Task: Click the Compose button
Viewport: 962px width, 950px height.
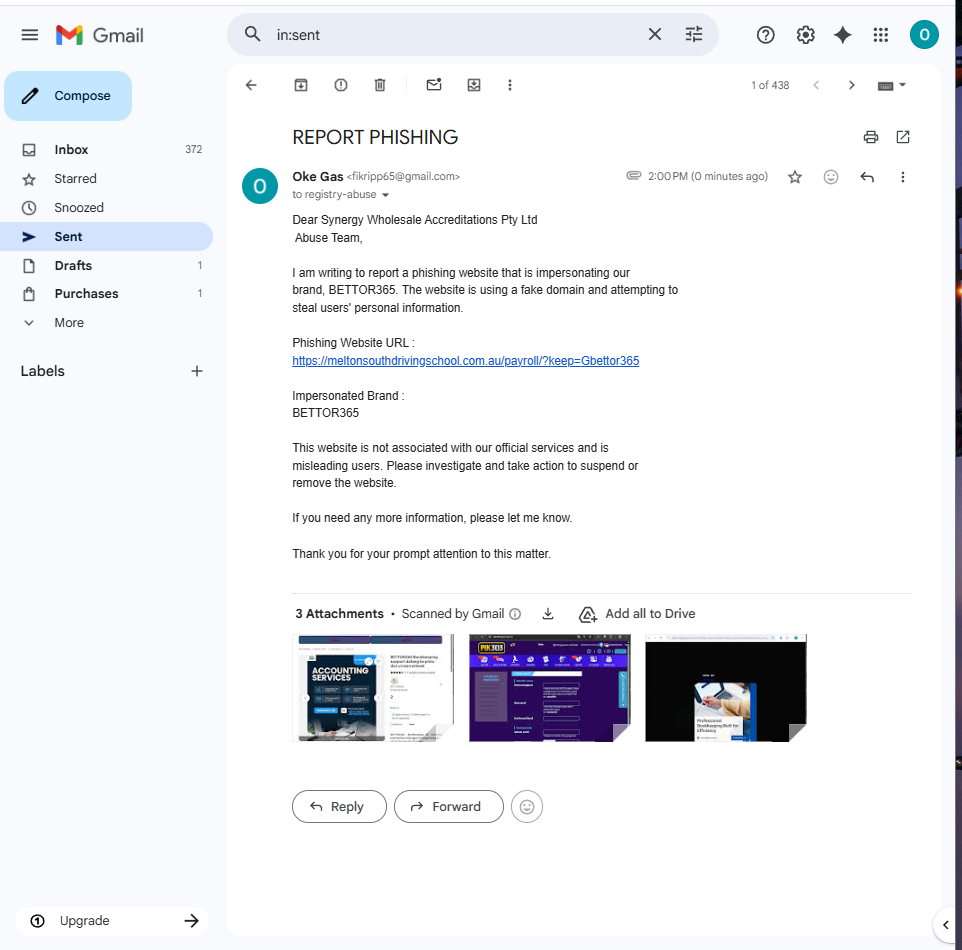Action: click(67, 96)
